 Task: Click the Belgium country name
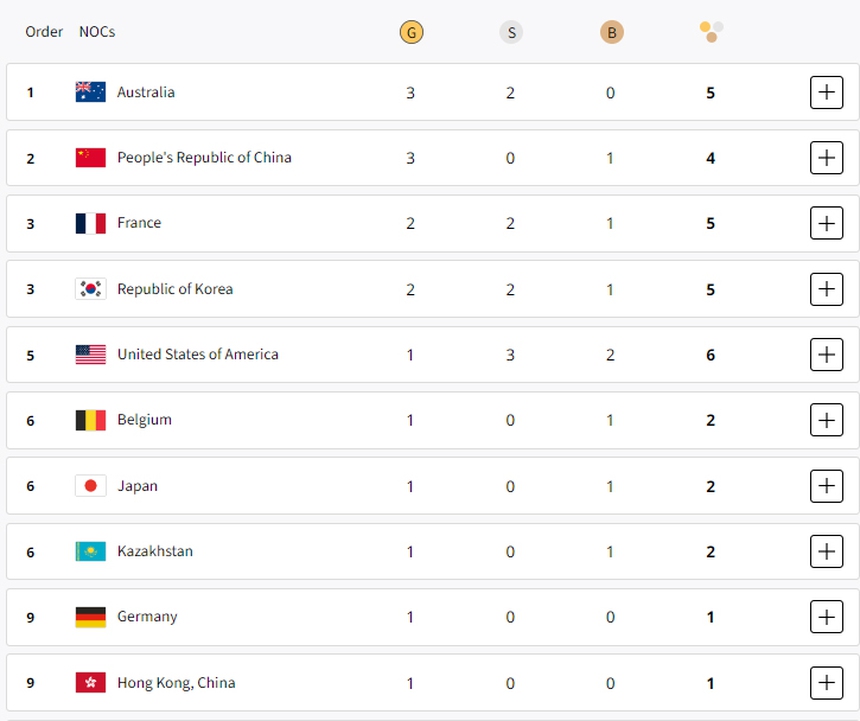[144, 420]
